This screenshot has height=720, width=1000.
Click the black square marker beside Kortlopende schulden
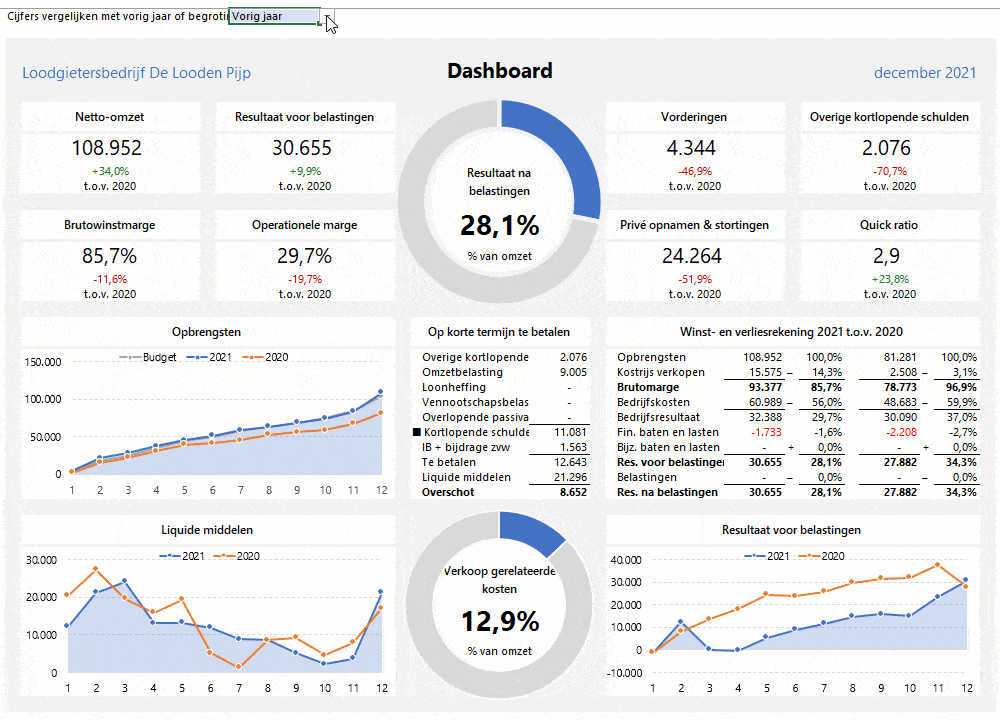(416, 432)
